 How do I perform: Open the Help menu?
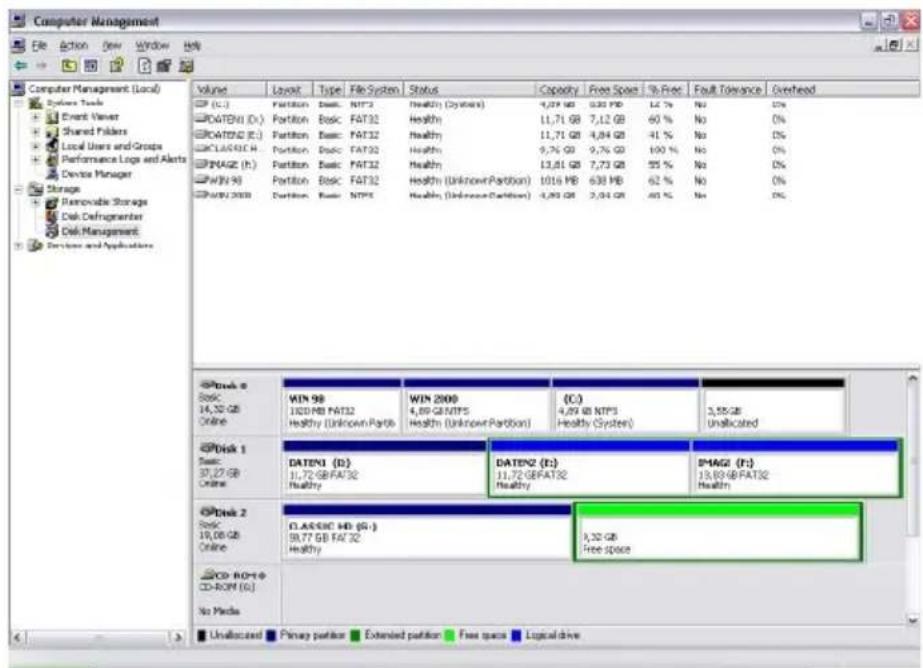point(192,45)
